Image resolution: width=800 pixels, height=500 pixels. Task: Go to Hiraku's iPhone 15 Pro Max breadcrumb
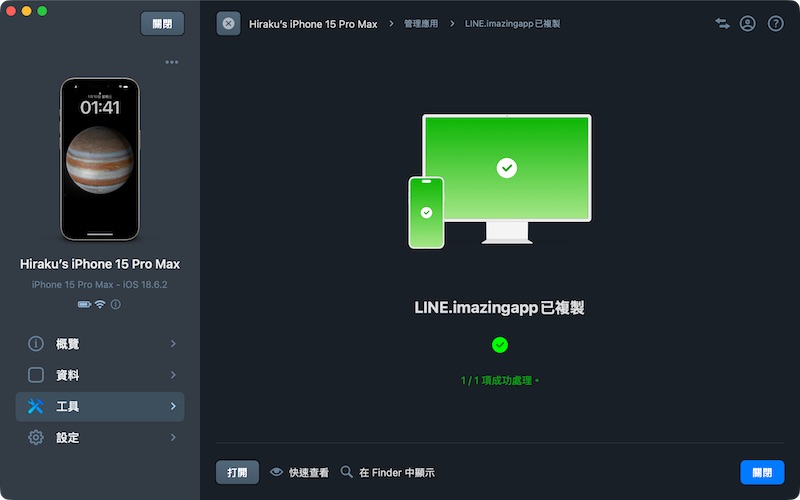tap(313, 24)
